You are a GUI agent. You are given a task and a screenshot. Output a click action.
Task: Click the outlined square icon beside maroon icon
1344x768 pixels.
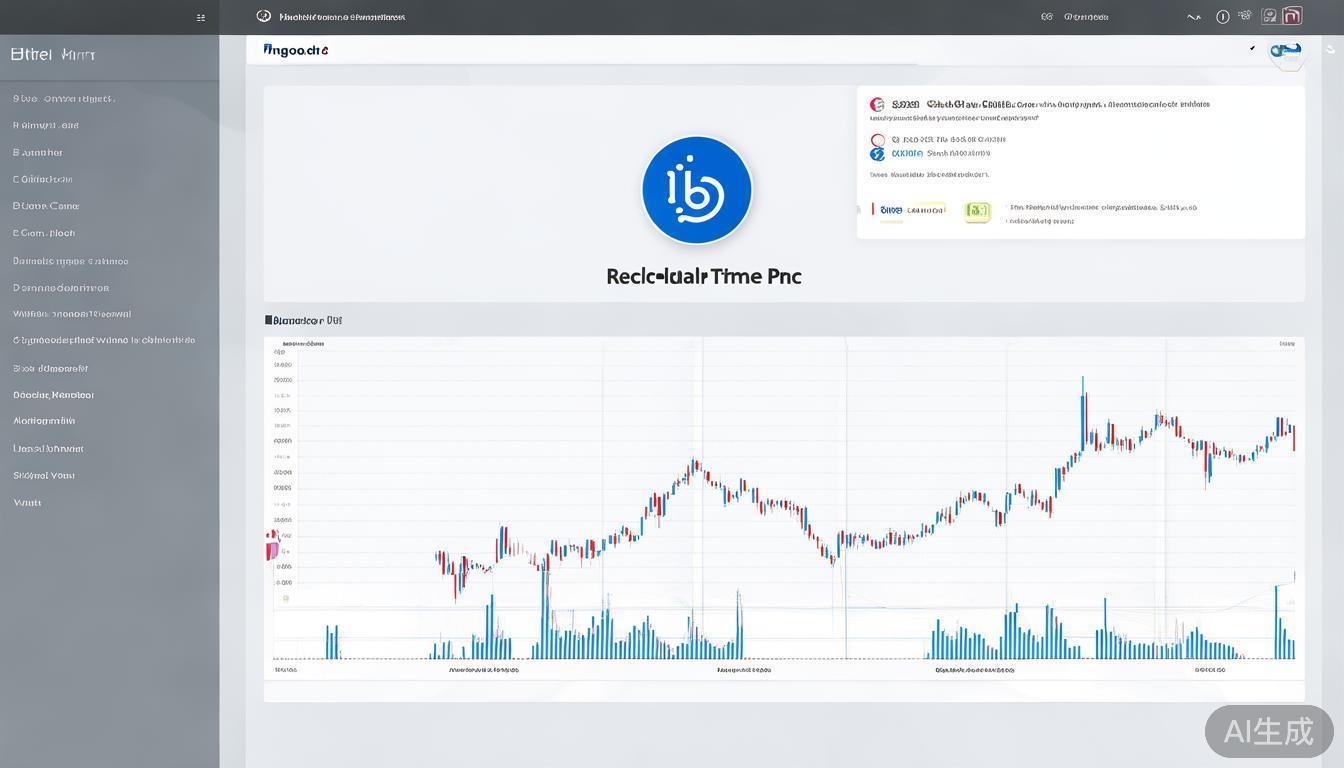tap(1269, 16)
